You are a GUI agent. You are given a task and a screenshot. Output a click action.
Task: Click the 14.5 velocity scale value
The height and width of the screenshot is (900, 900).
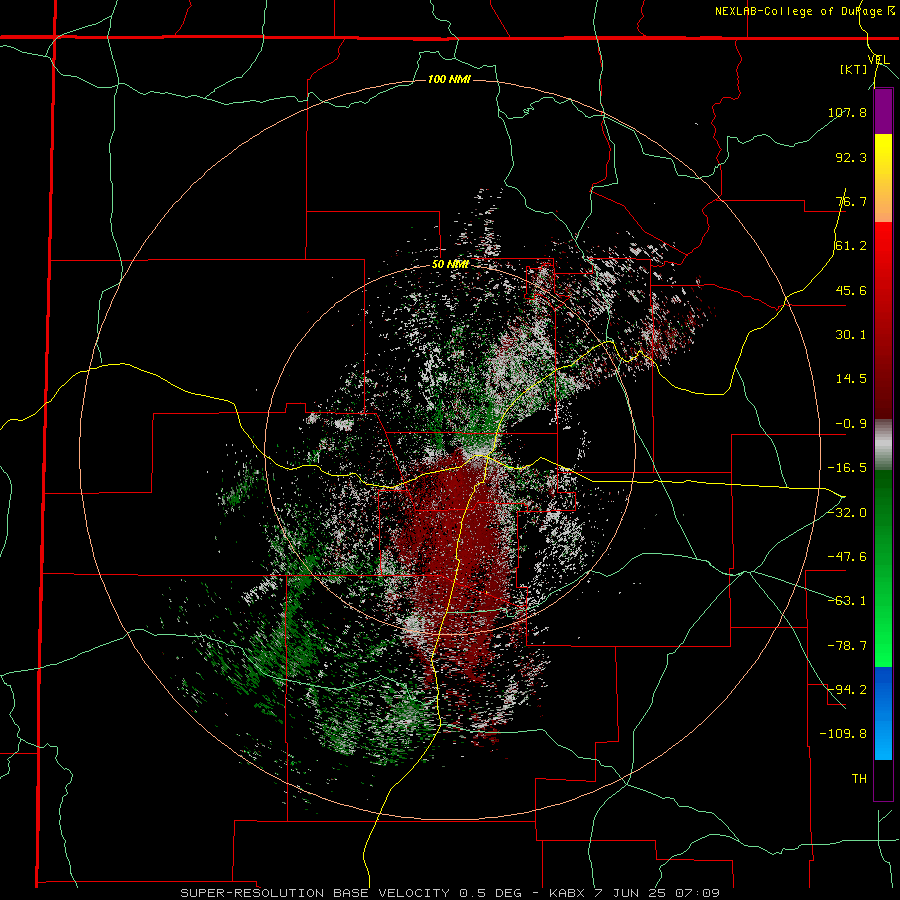pyautogui.click(x=851, y=379)
